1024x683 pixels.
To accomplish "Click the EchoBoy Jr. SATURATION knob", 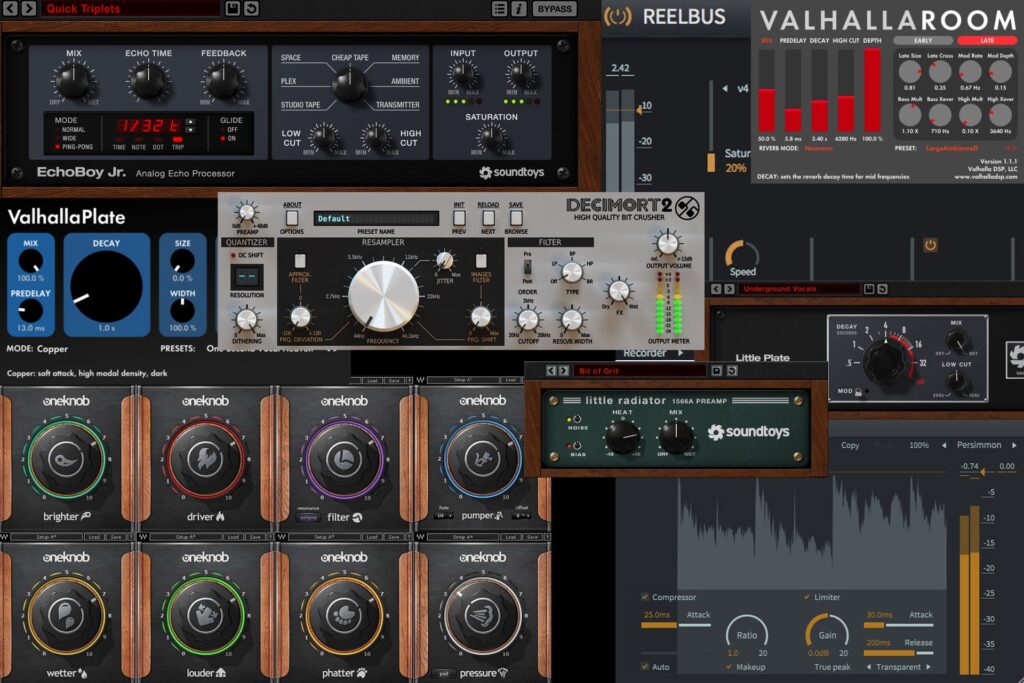I will click(491, 138).
